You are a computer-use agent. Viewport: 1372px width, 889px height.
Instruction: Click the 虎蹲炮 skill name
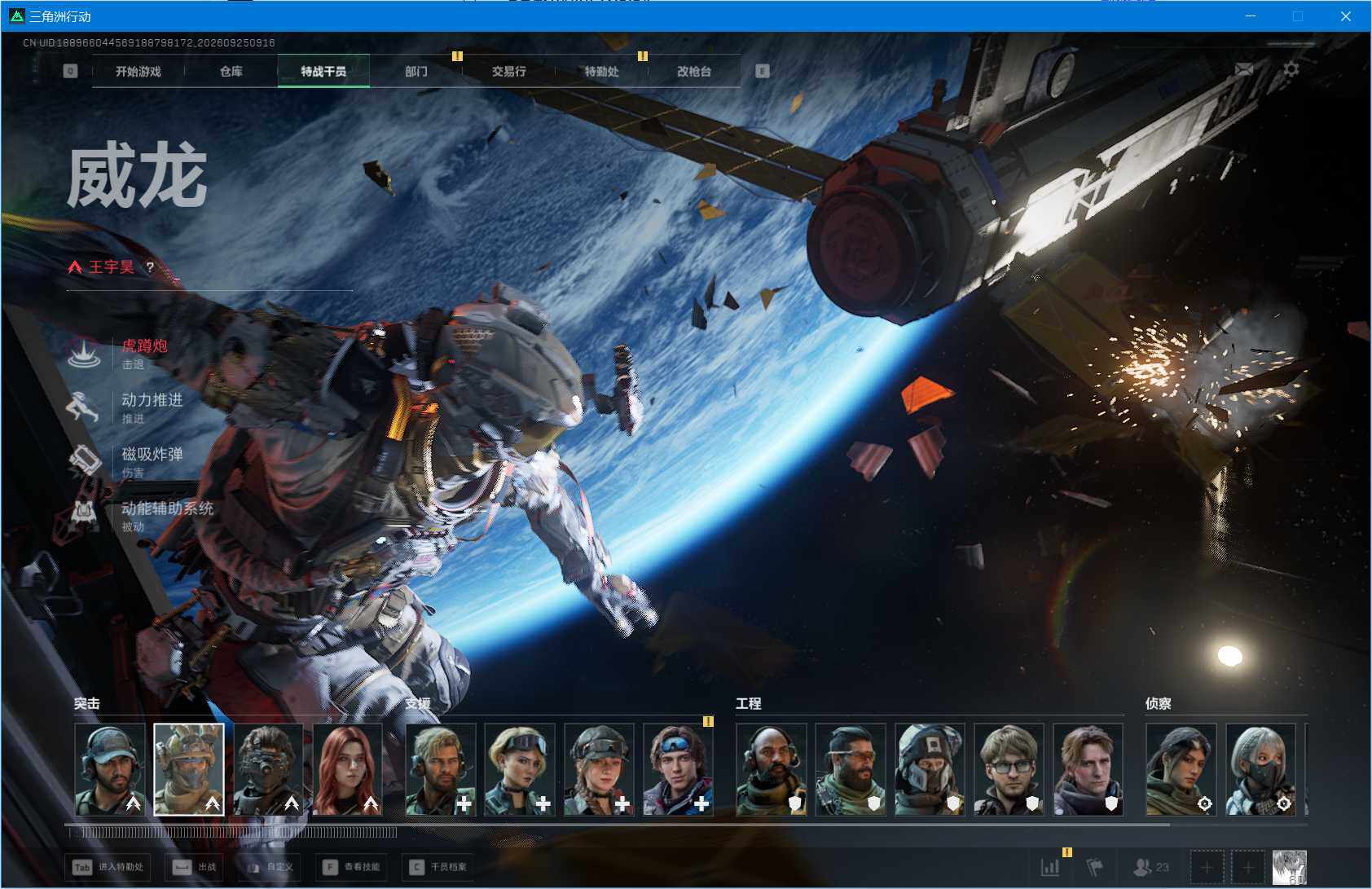(144, 345)
